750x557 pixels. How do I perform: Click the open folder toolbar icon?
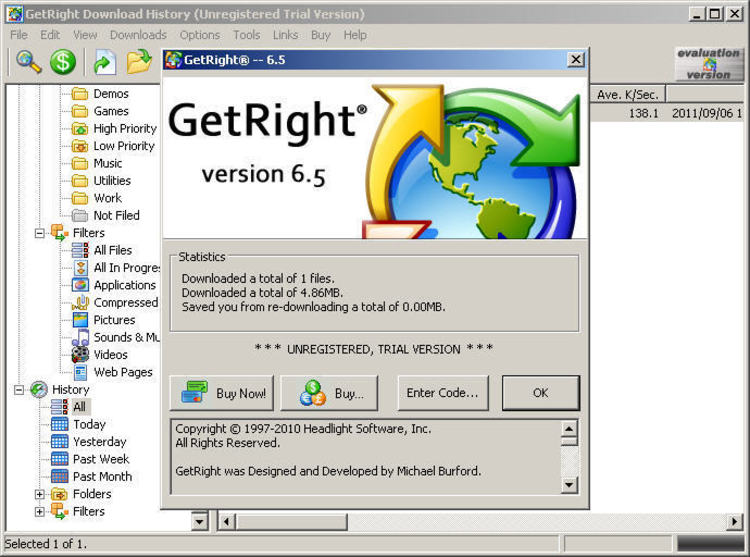click(139, 62)
